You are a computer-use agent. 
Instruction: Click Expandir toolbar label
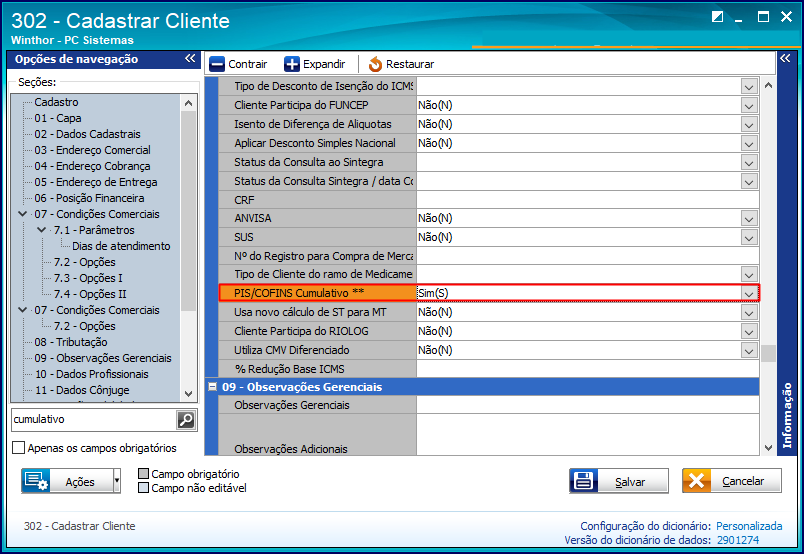click(x=324, y=64)
